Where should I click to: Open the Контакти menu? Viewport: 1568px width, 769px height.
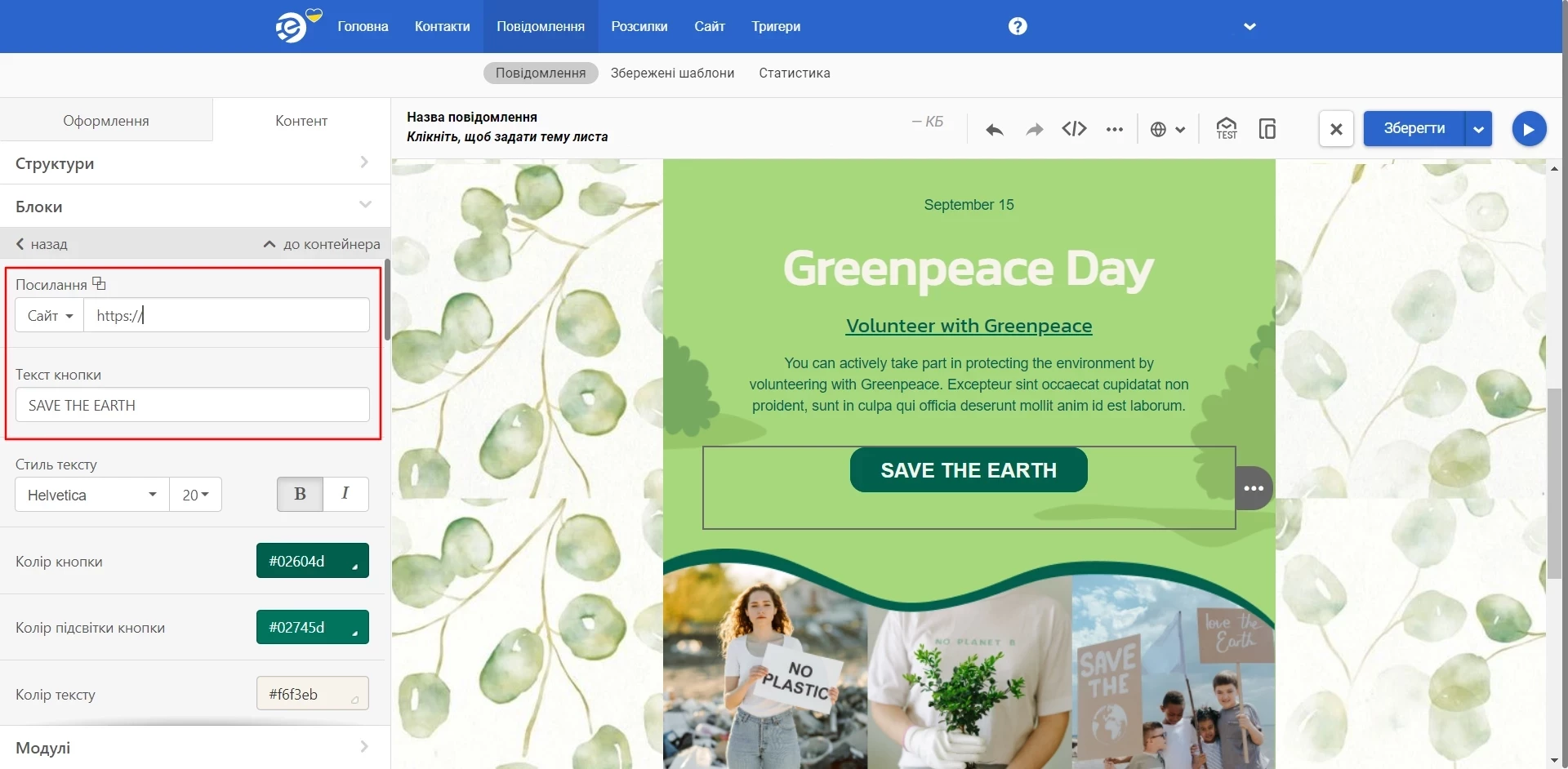[x=442, y=26]
